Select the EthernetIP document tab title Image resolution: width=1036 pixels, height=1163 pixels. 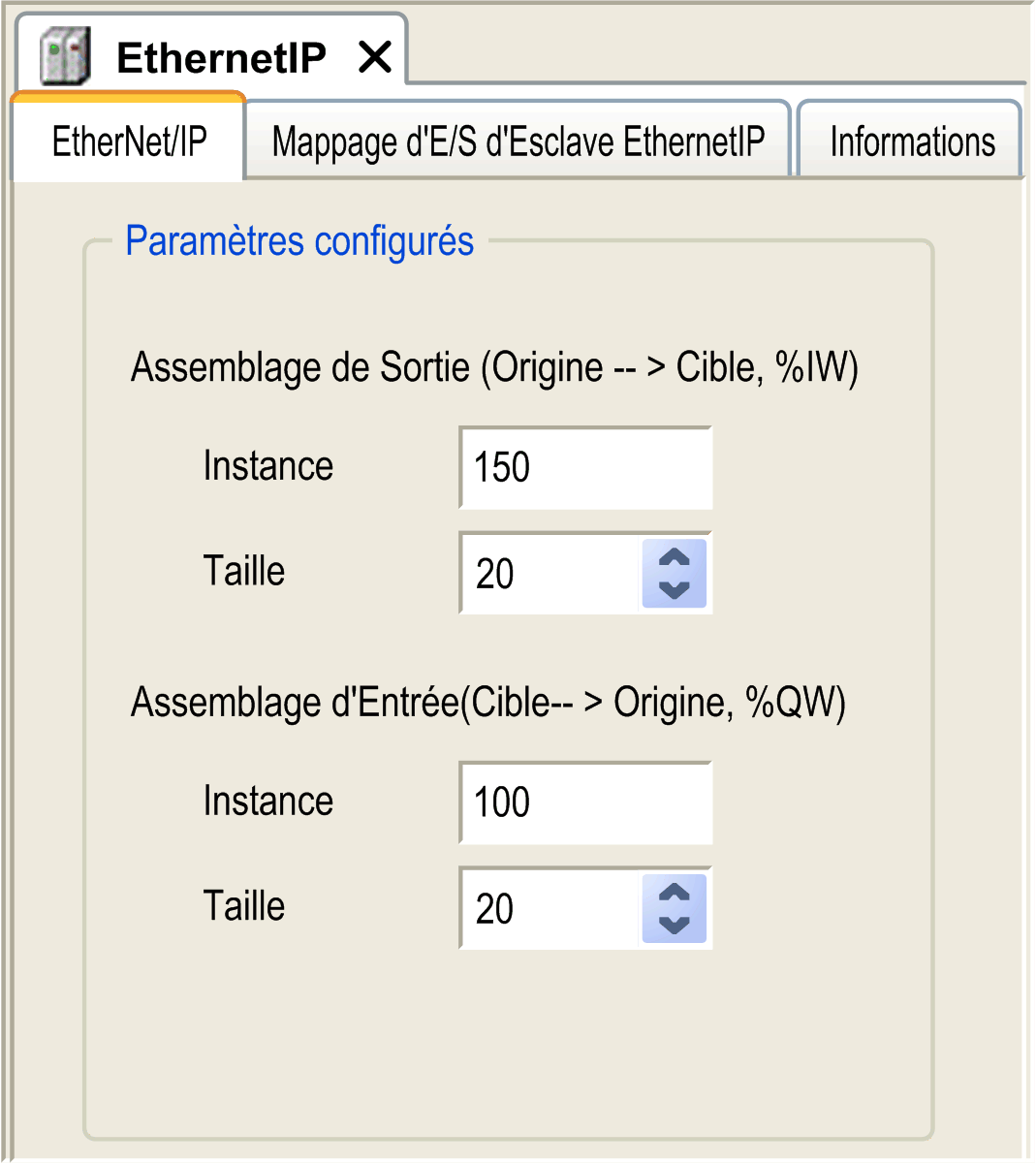221,57
